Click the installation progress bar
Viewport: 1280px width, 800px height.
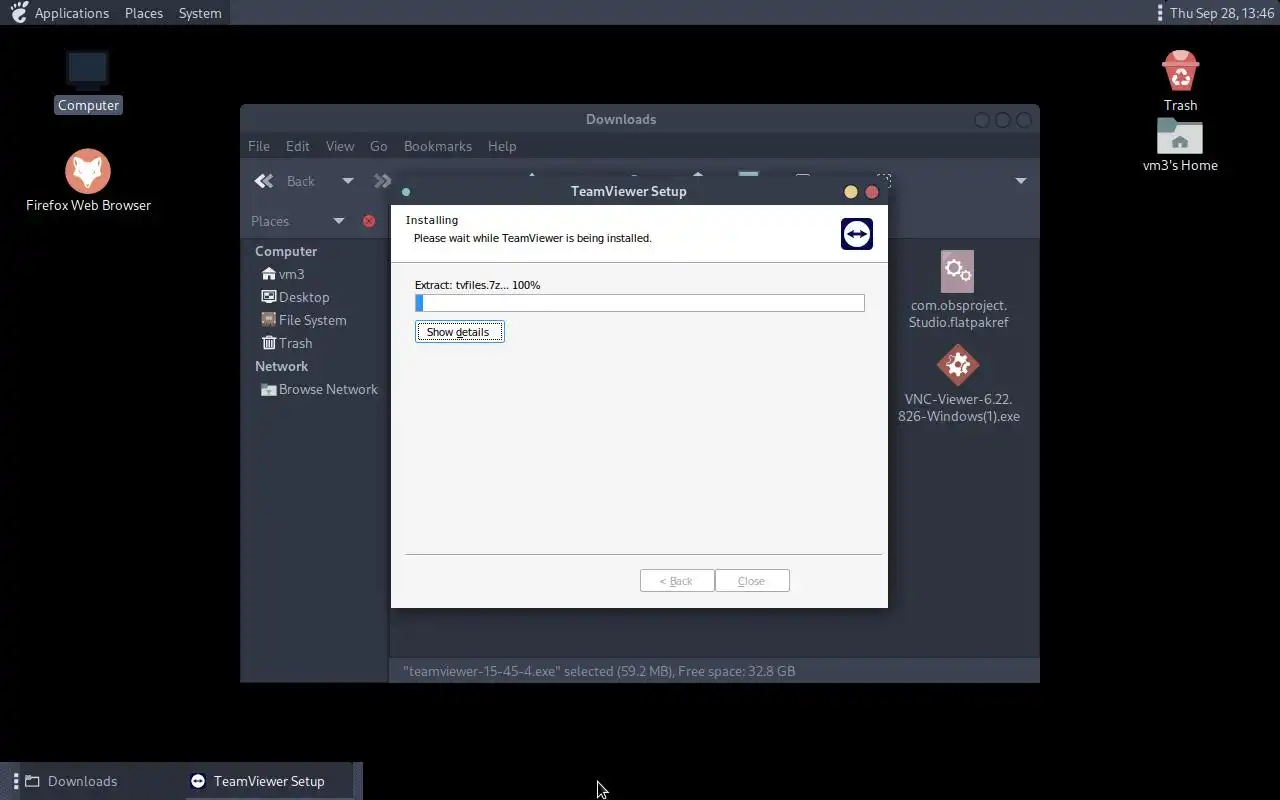point(640,303)
